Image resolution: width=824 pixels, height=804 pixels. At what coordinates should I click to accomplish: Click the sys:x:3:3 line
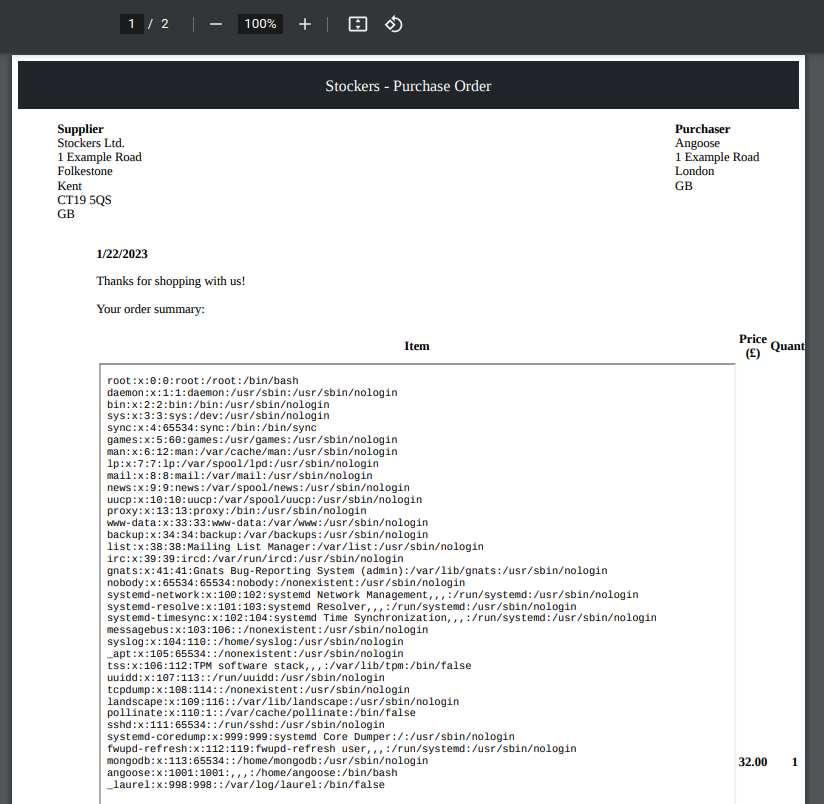[x=218, y=416]
